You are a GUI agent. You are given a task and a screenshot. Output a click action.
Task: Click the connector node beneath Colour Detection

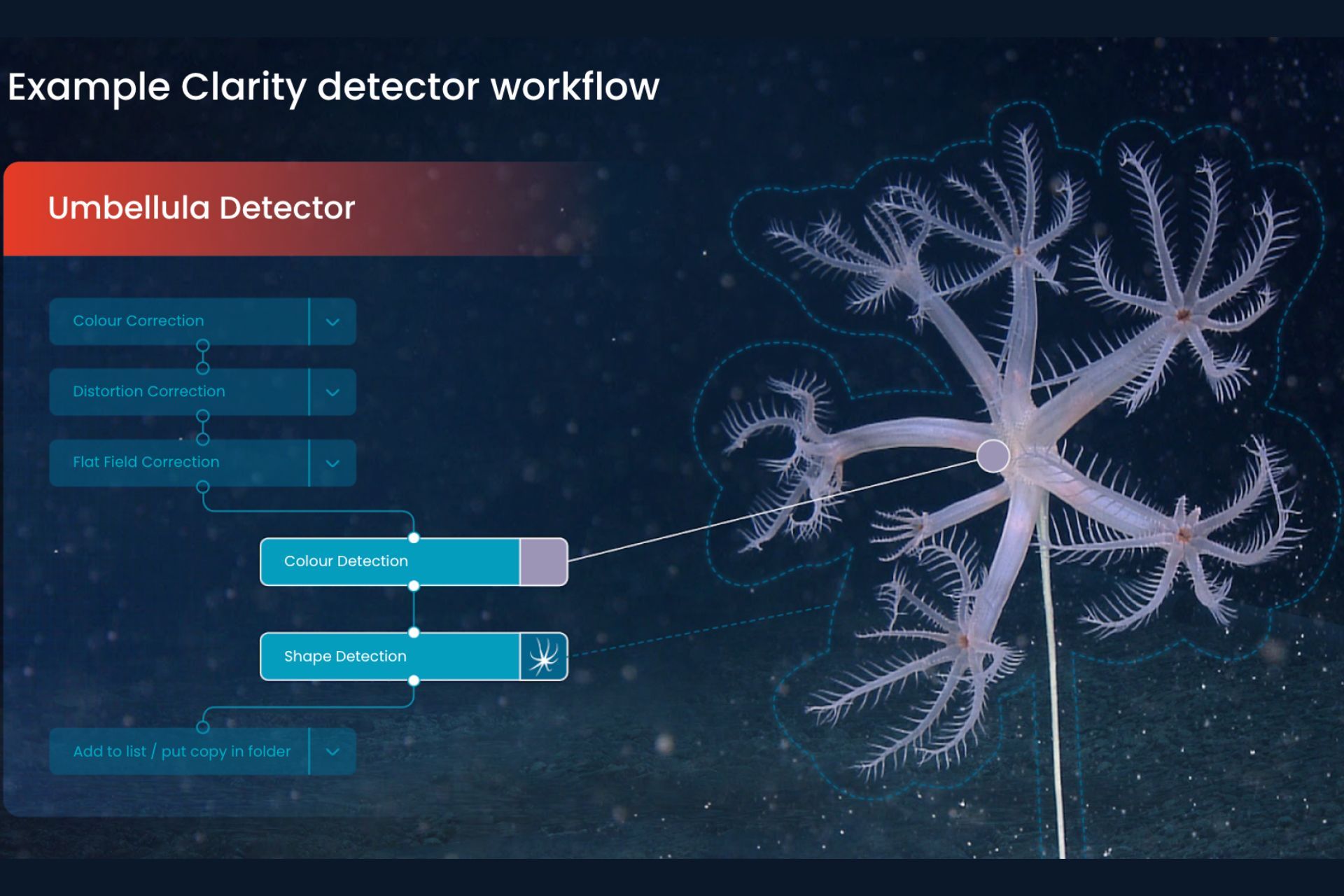point(414,586)
